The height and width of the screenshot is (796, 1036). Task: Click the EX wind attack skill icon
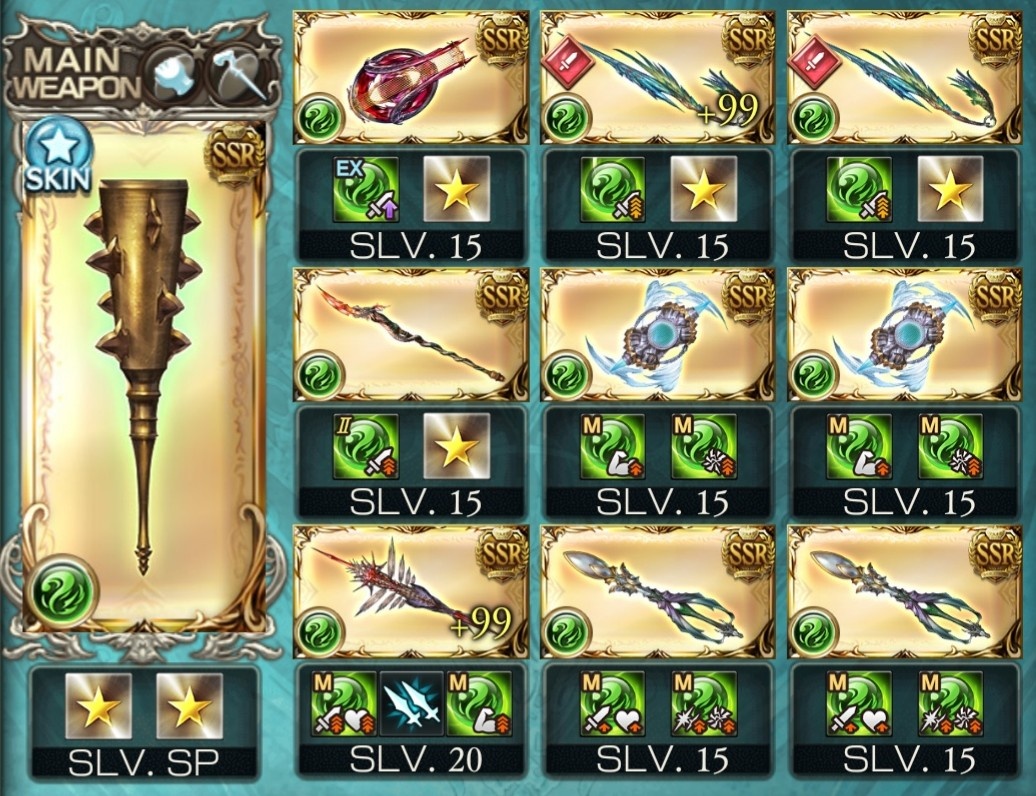click(x=367, y=190)
